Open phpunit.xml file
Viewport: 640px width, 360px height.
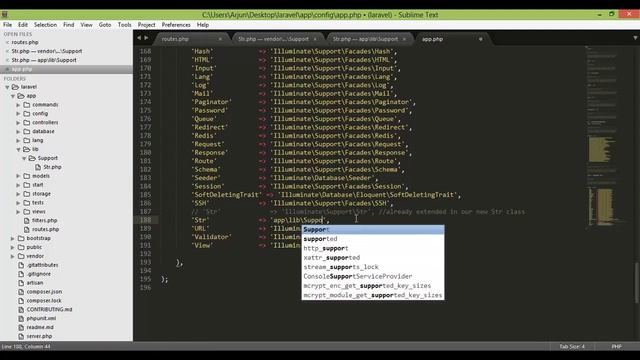click(41, 319)
